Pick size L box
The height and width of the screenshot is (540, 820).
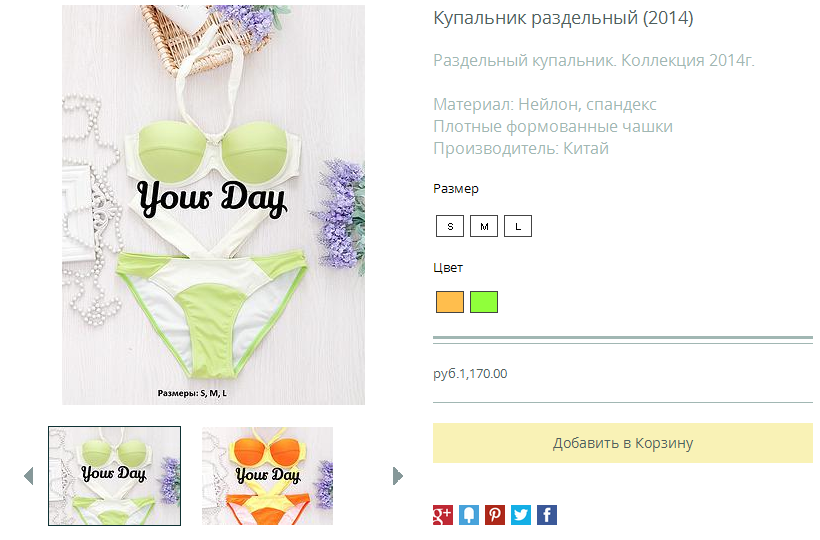pyautogui.click(x=518, y=226)
